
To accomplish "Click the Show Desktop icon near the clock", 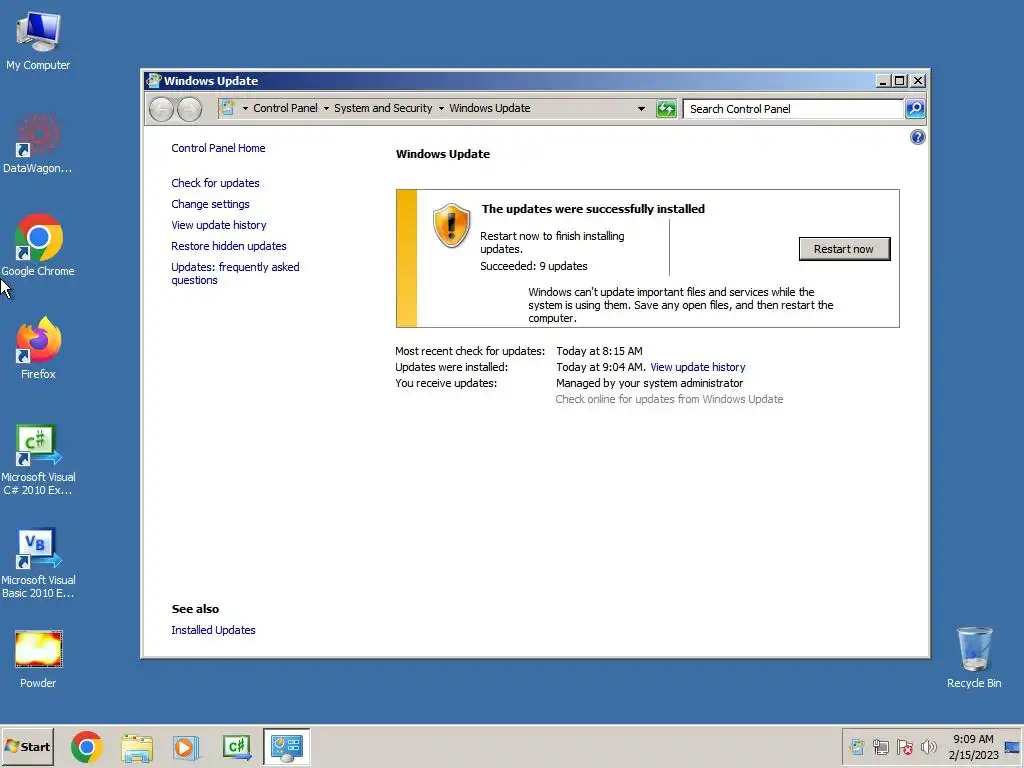I will point(1012,747).
